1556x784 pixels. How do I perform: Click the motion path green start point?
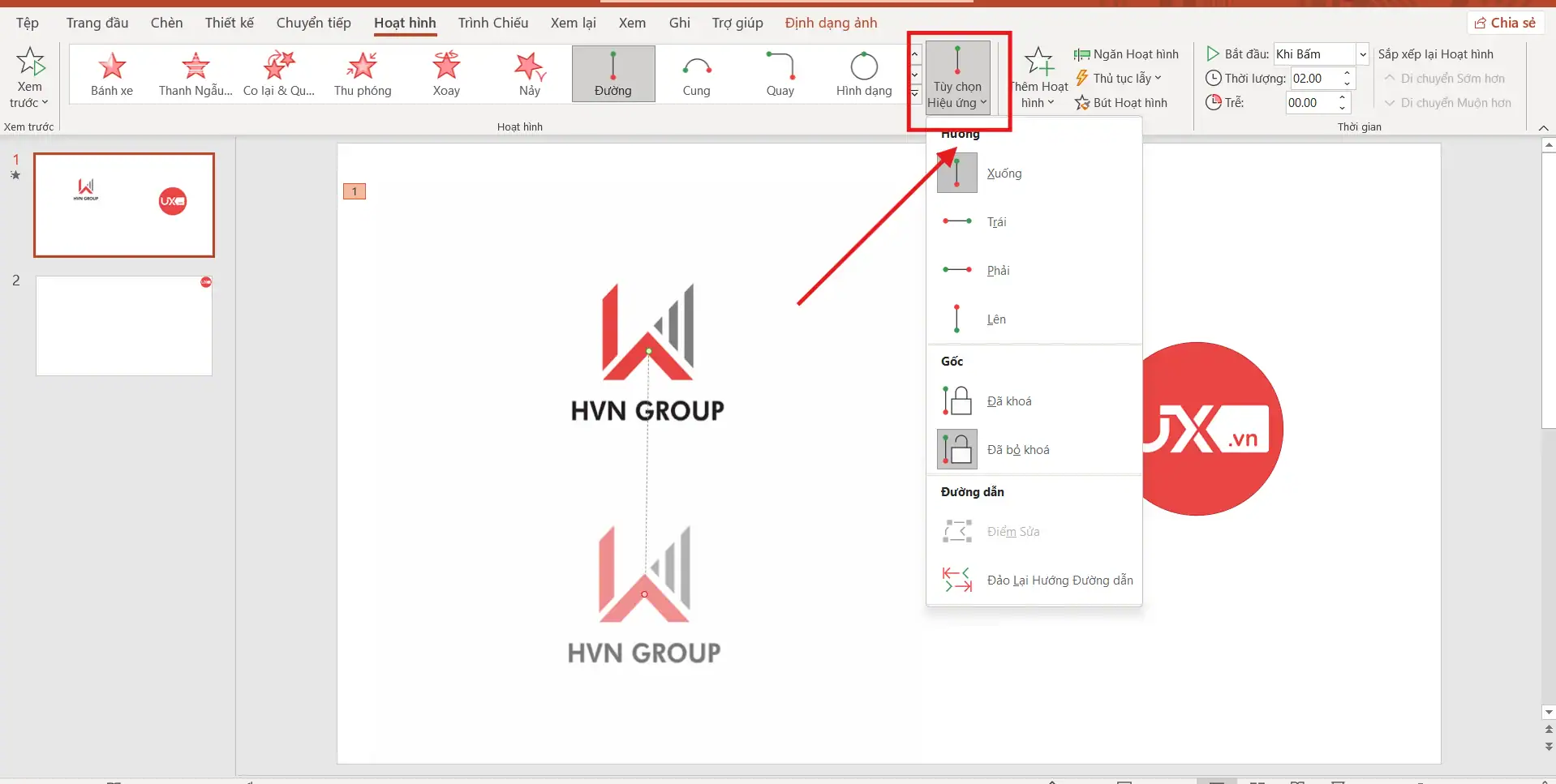pyautogui.click(x=648, y=352)
